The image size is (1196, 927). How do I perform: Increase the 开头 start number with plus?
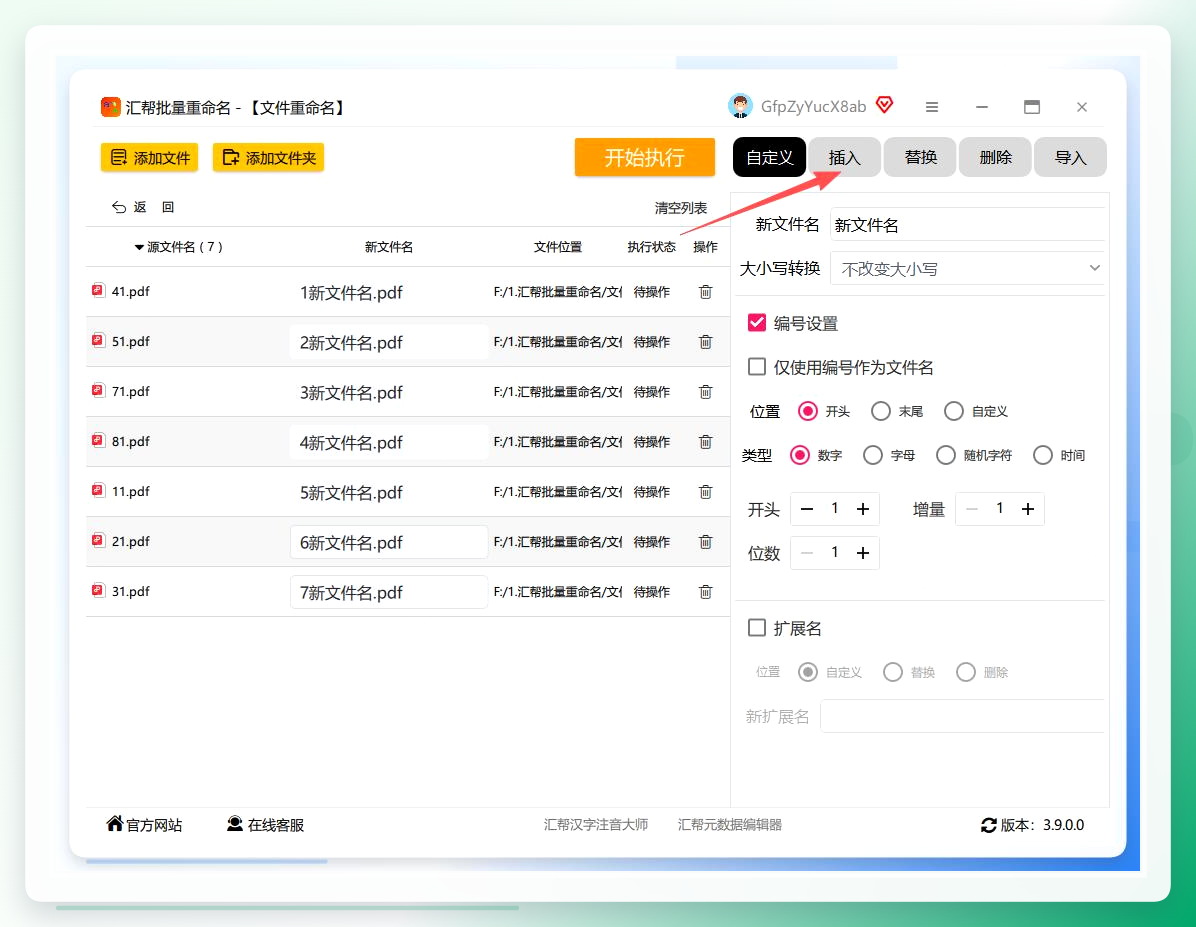[863, 509]
